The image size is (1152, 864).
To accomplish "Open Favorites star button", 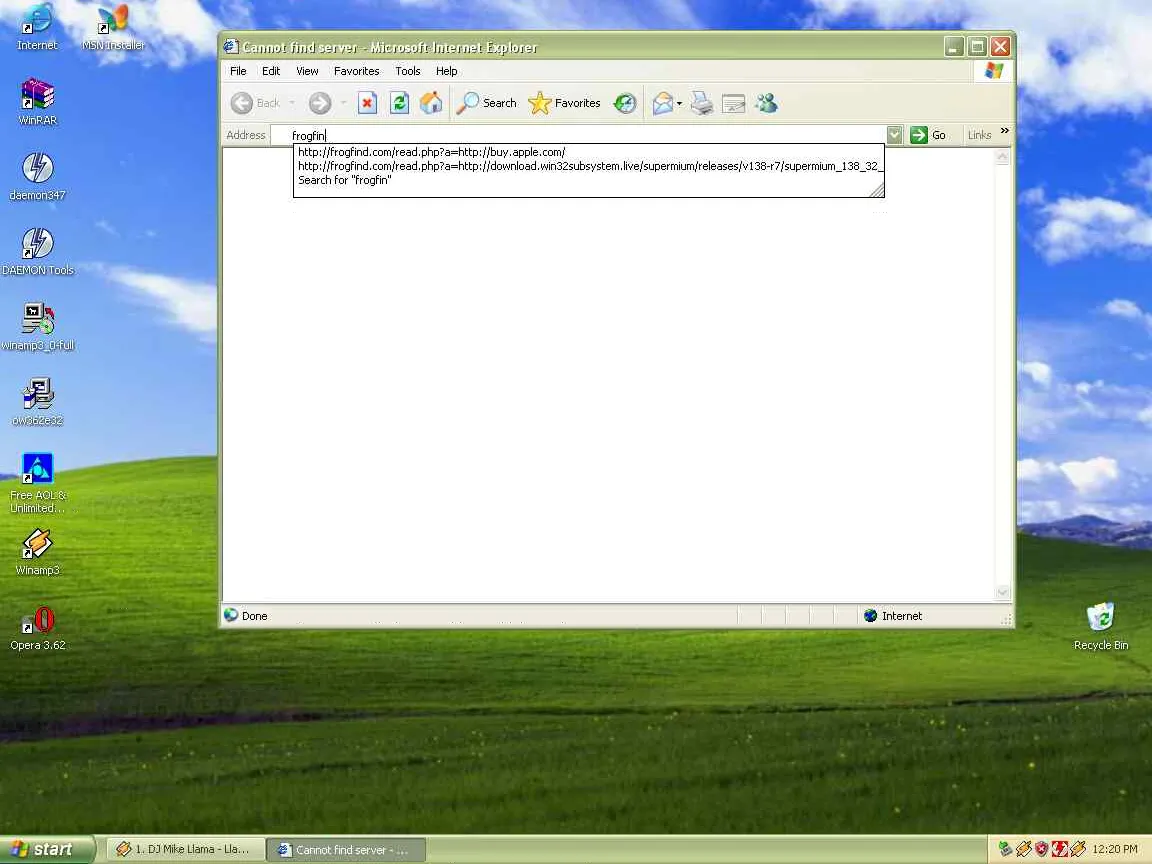I will [x=564, y=103].
